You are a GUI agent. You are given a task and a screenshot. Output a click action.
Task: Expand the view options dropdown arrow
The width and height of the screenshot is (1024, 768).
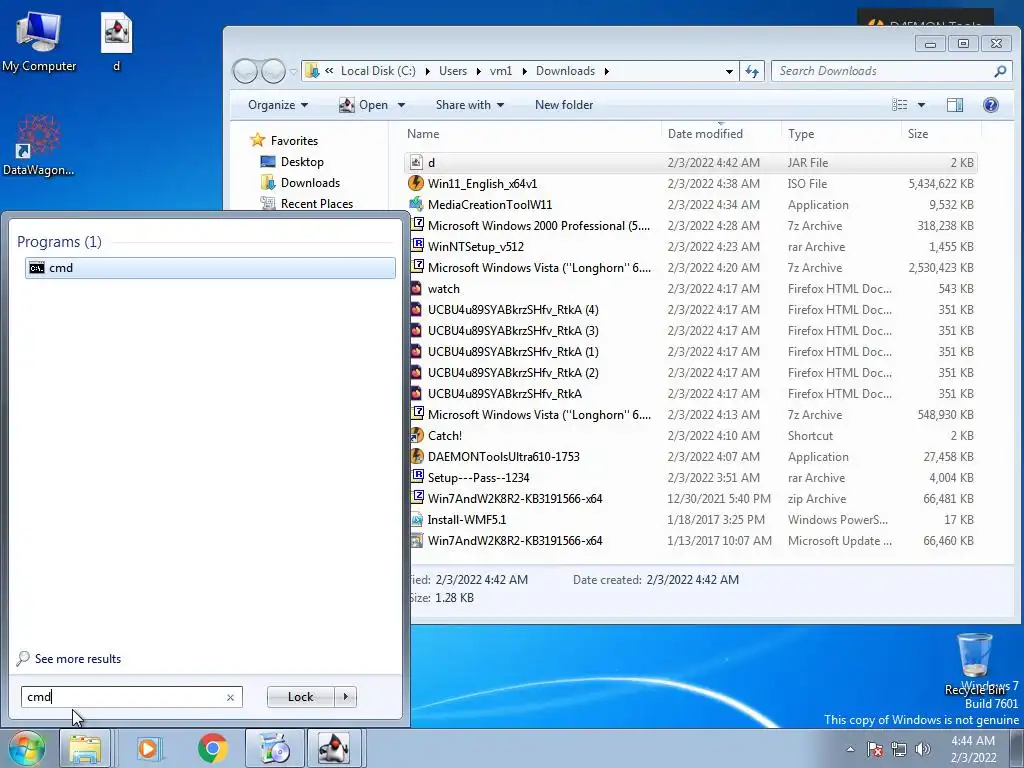[x=921, y=104]
